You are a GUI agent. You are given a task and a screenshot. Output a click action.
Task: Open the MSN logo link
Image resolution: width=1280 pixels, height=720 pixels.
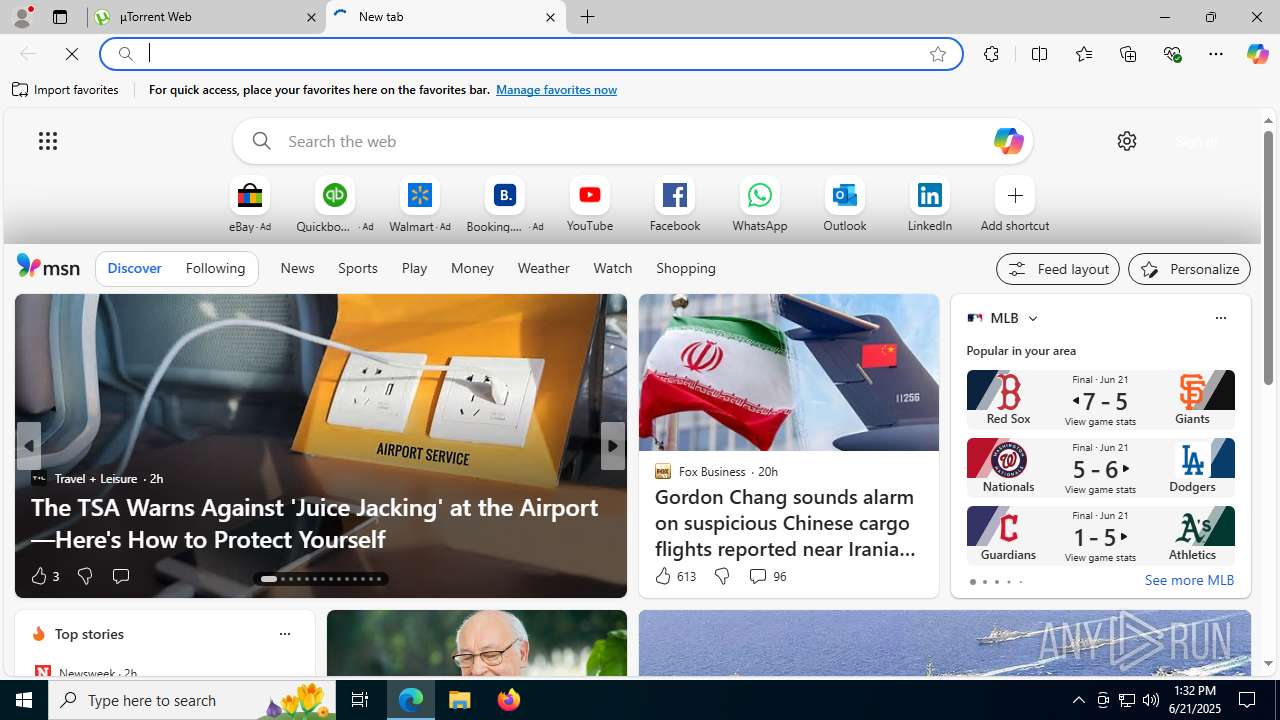(48, 266)
